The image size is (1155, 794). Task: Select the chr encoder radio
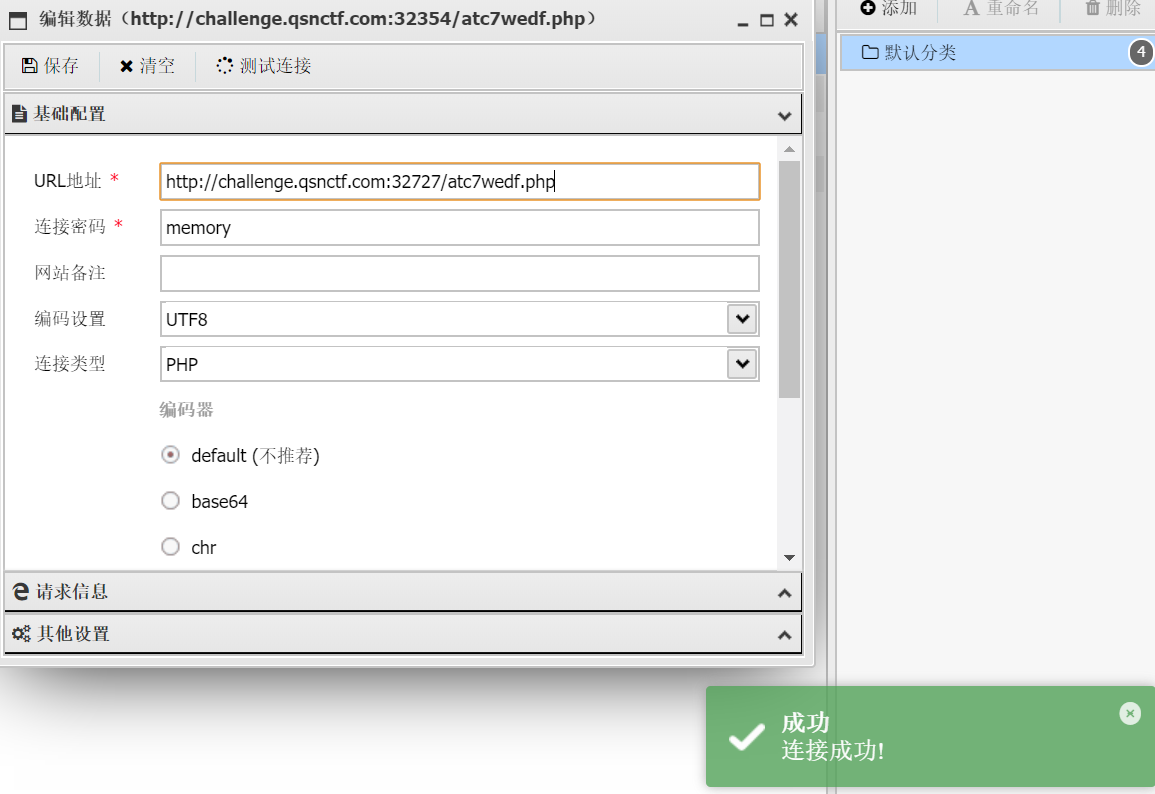(x=170, y=547)
